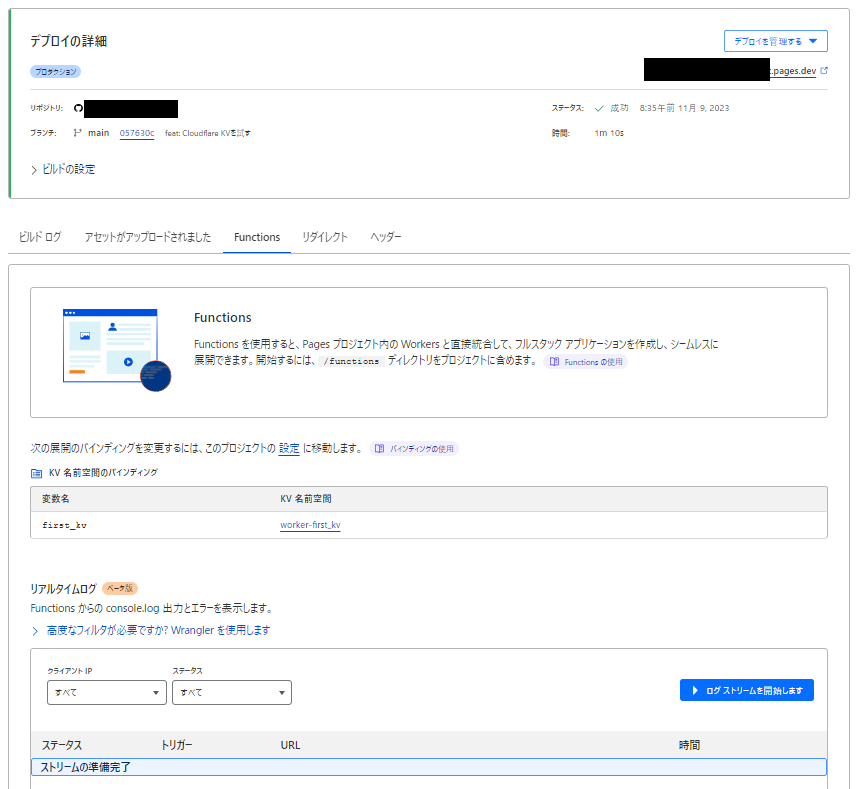Select the first_kv variable name
Image resolution: width=862 pixels, height=789 pixels.
pyautogui.click(x=64, y=526)
